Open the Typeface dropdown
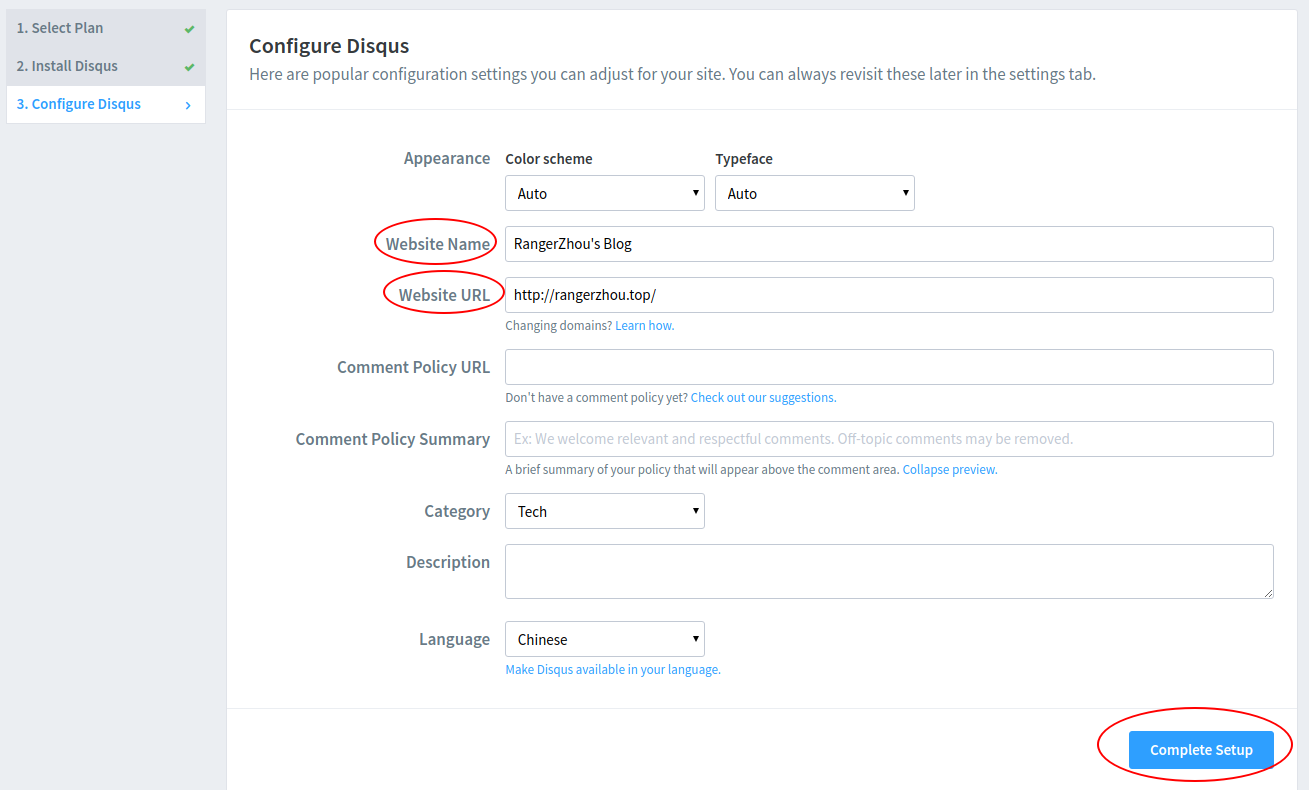The image size is (1309, 790). pos(815,193)
